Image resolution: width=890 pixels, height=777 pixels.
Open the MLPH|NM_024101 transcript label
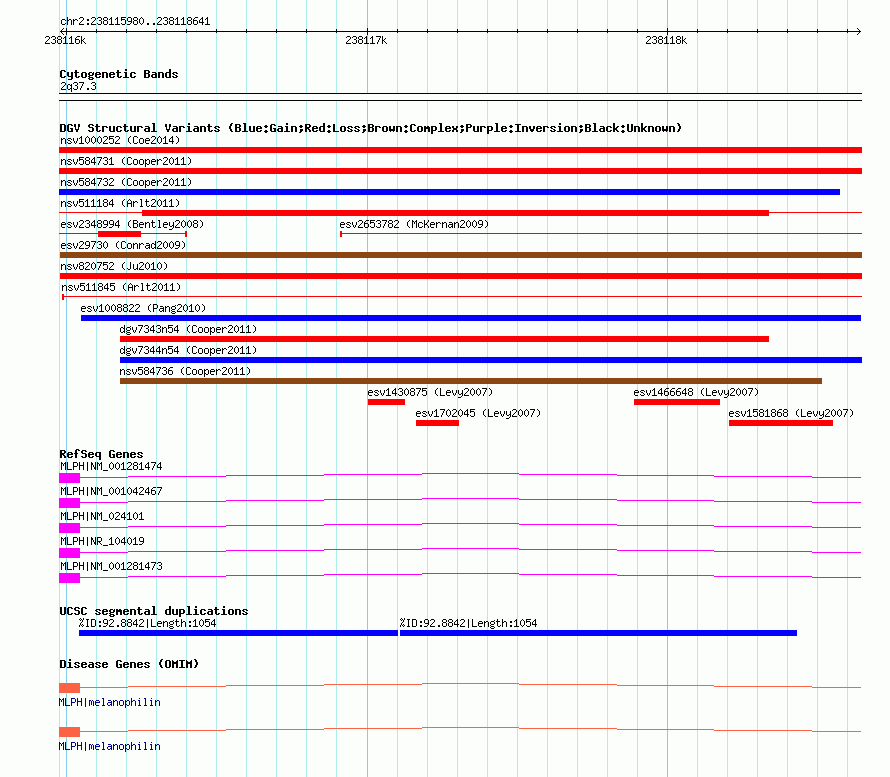coord(102,516)
